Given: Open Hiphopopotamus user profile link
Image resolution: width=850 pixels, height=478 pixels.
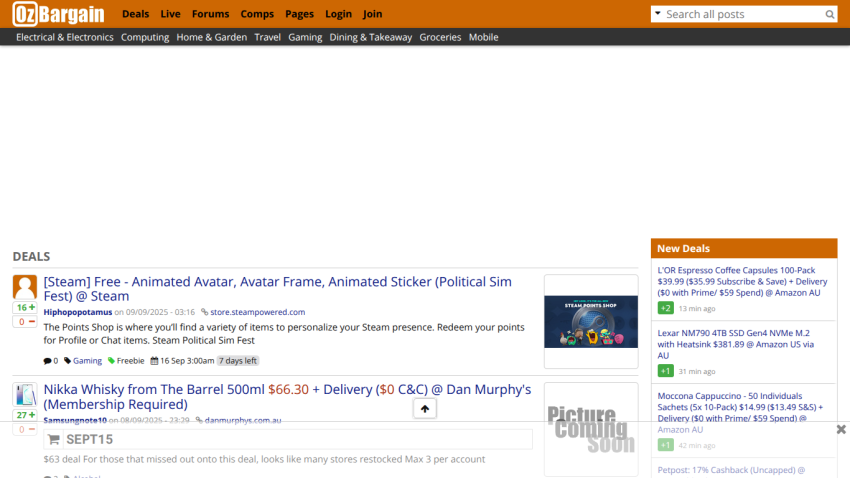Looking at the screenshot, I should [x=78, y=312].
